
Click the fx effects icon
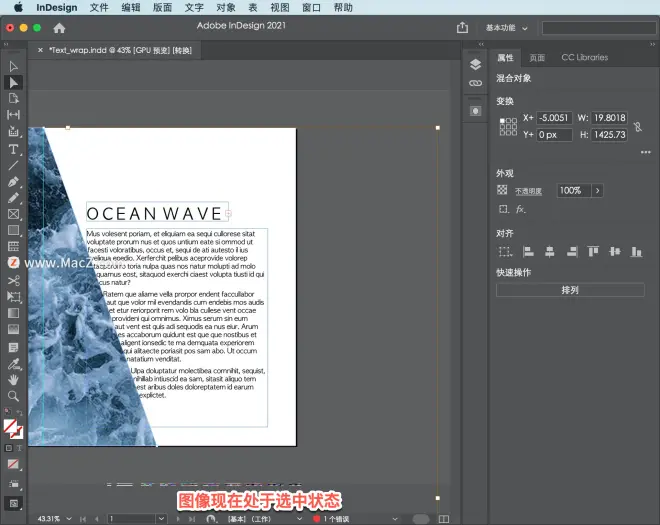point(521,209)
